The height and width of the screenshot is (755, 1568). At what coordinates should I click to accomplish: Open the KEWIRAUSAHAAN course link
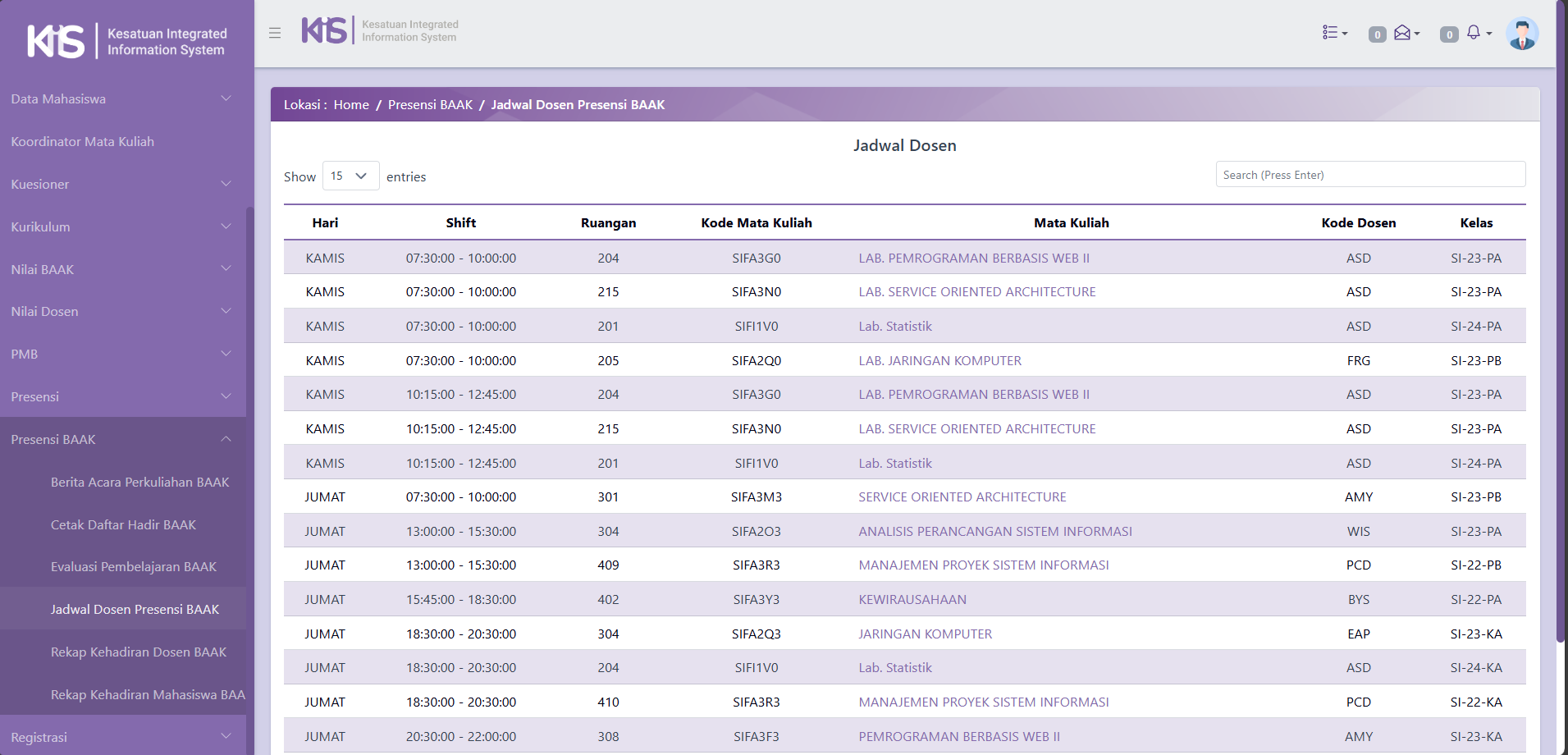pyautogui.click(x=912, y=600)
